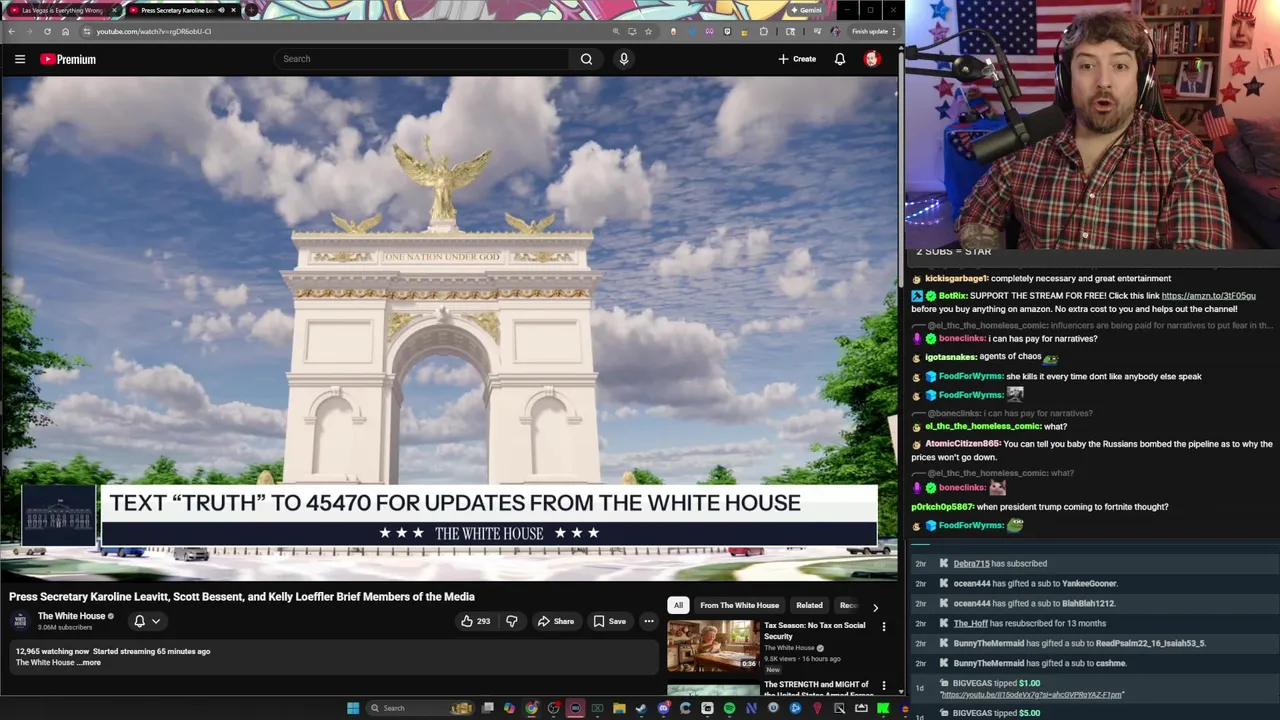This screenshot has height=720, width=1280.
Task: Open the YouTube account avatar menu
Action: click(872, 59)
